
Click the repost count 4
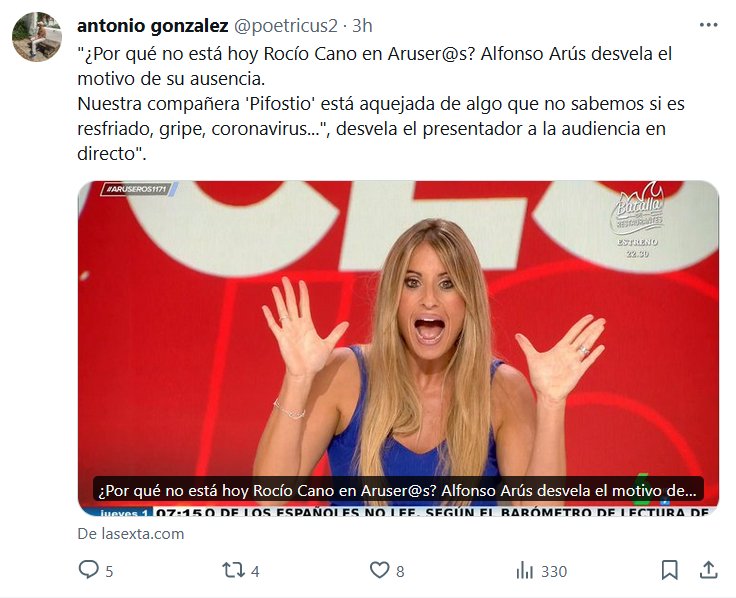[255, 571]
